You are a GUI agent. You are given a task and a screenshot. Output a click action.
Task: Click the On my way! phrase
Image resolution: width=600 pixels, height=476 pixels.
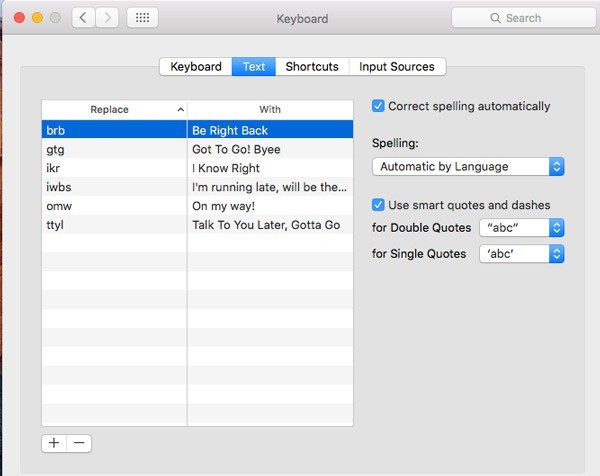pos(223,206)
